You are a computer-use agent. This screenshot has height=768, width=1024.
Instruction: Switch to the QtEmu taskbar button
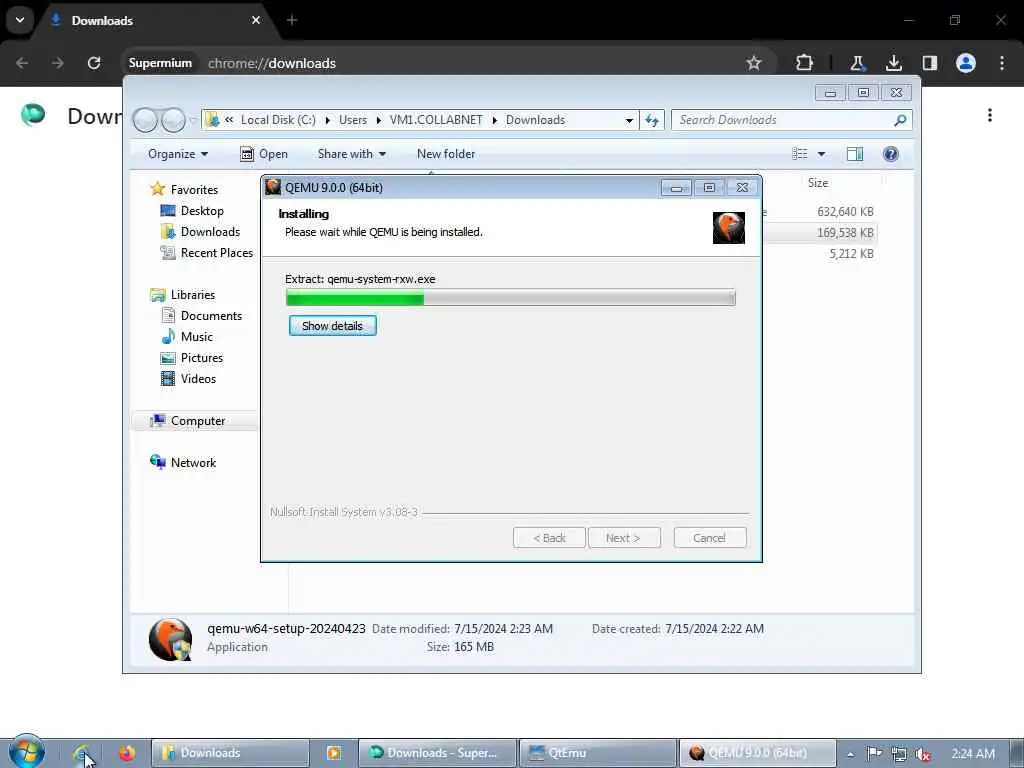click(x=598, y=753)
